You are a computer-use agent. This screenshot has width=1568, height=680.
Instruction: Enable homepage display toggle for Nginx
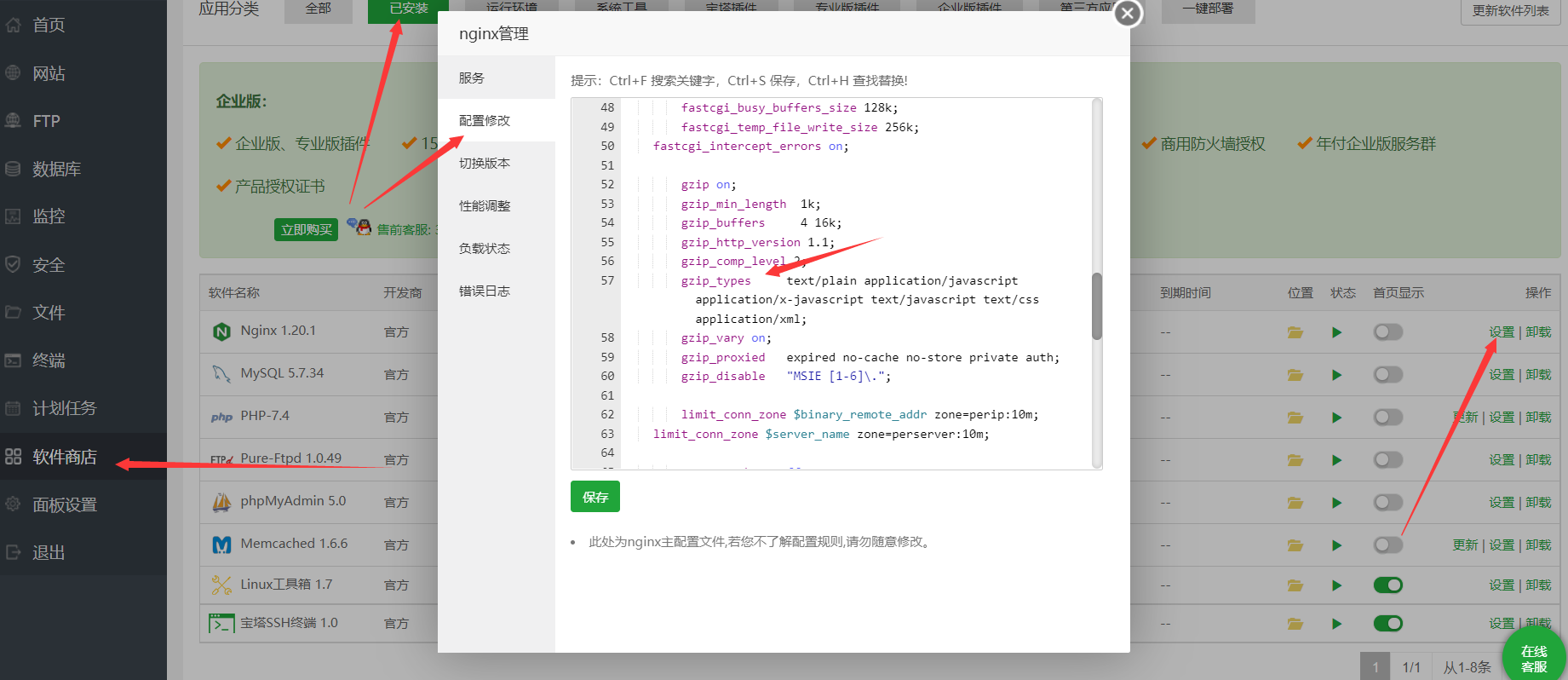point(1387,331)
